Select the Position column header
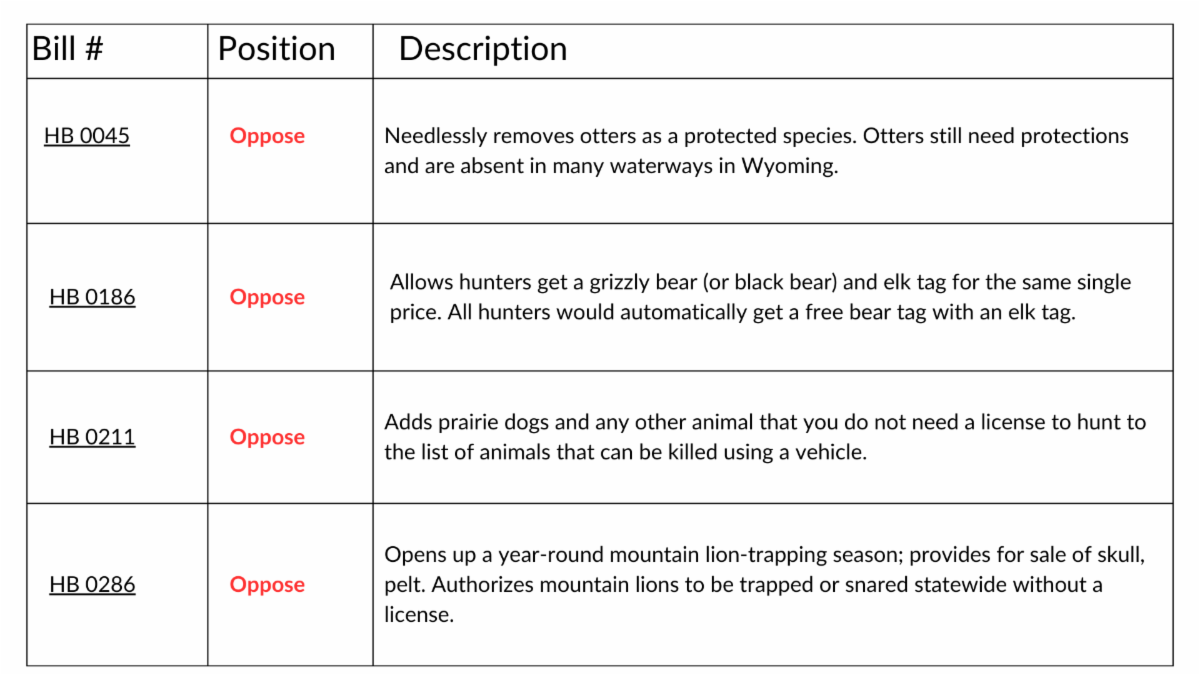The image size is (1200, 675). point(276,49)
